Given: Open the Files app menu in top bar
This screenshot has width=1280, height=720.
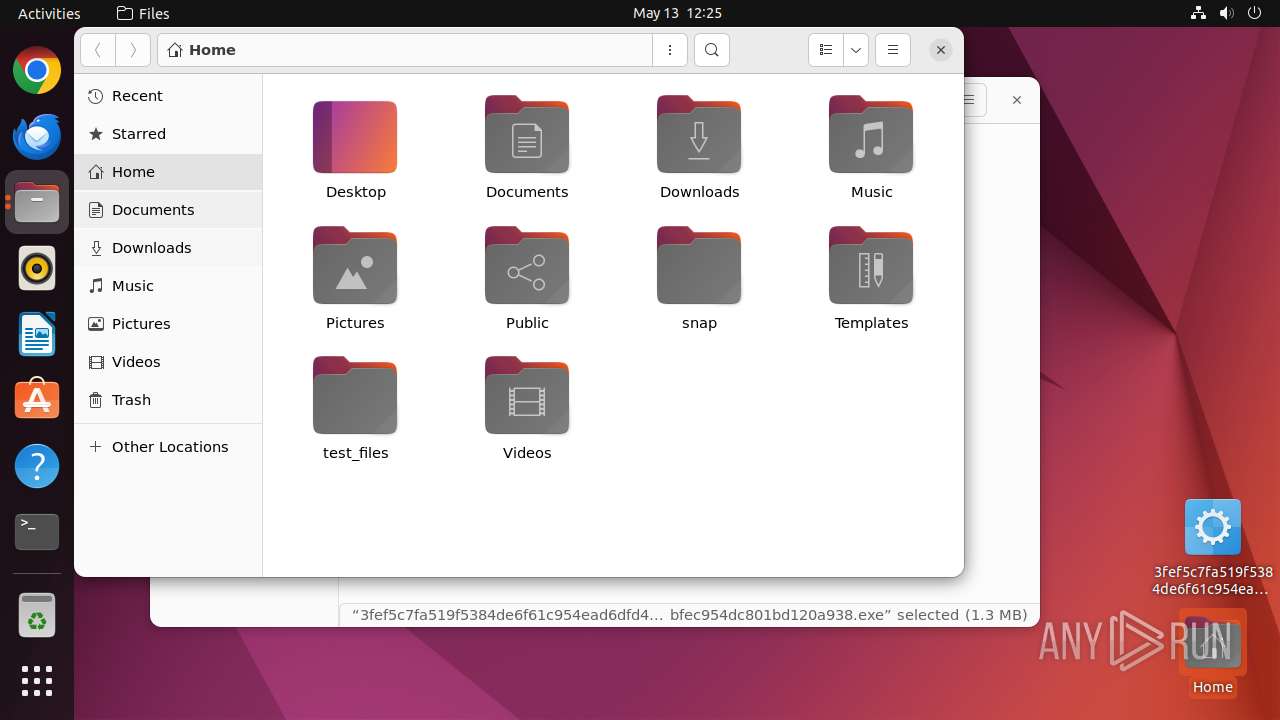Looking at the screenshot, I should 143,13.
